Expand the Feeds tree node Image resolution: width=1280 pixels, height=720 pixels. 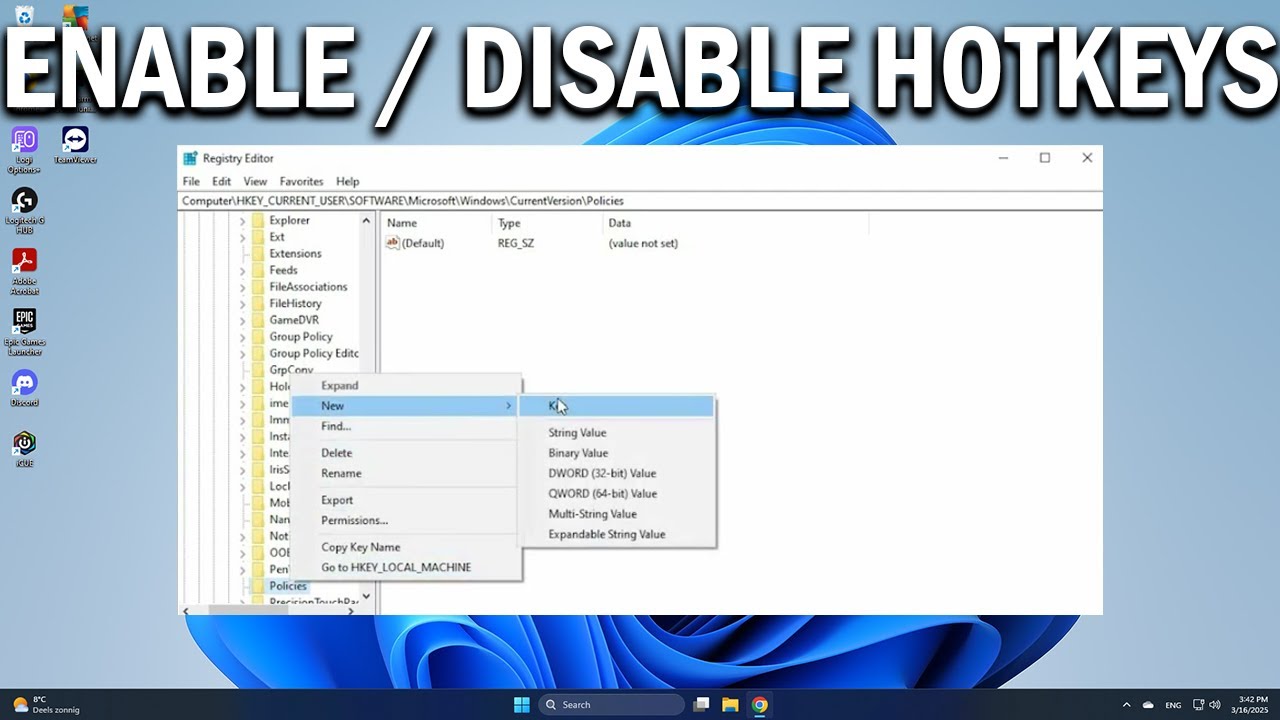tap(242, 270)
